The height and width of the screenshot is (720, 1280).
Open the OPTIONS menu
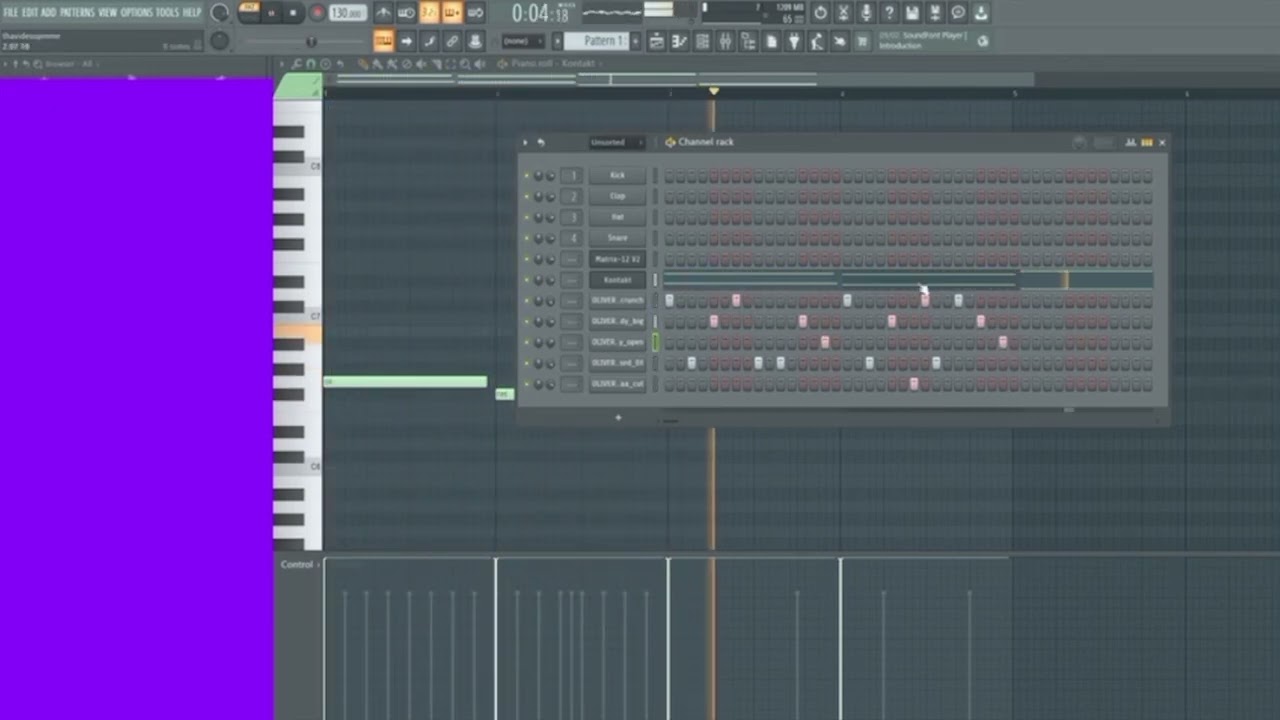[x=136, y=12]
